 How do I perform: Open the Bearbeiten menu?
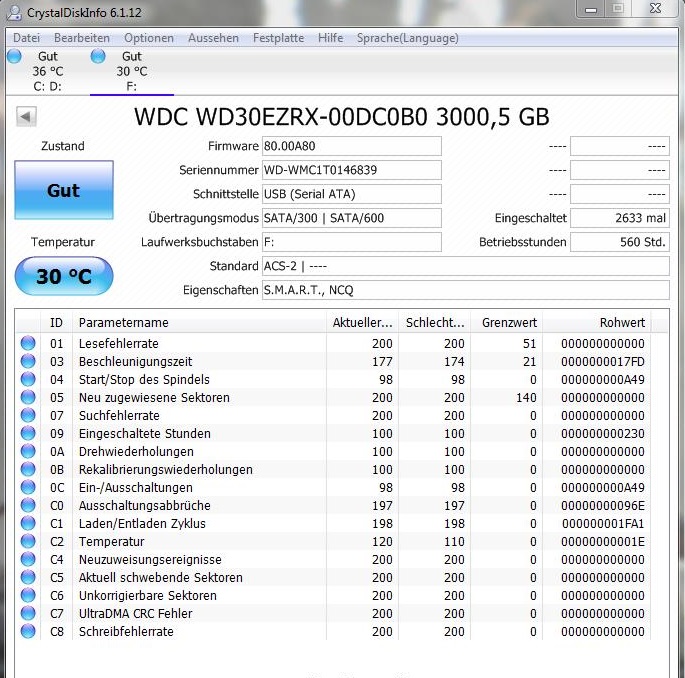[x=82, y=38]
